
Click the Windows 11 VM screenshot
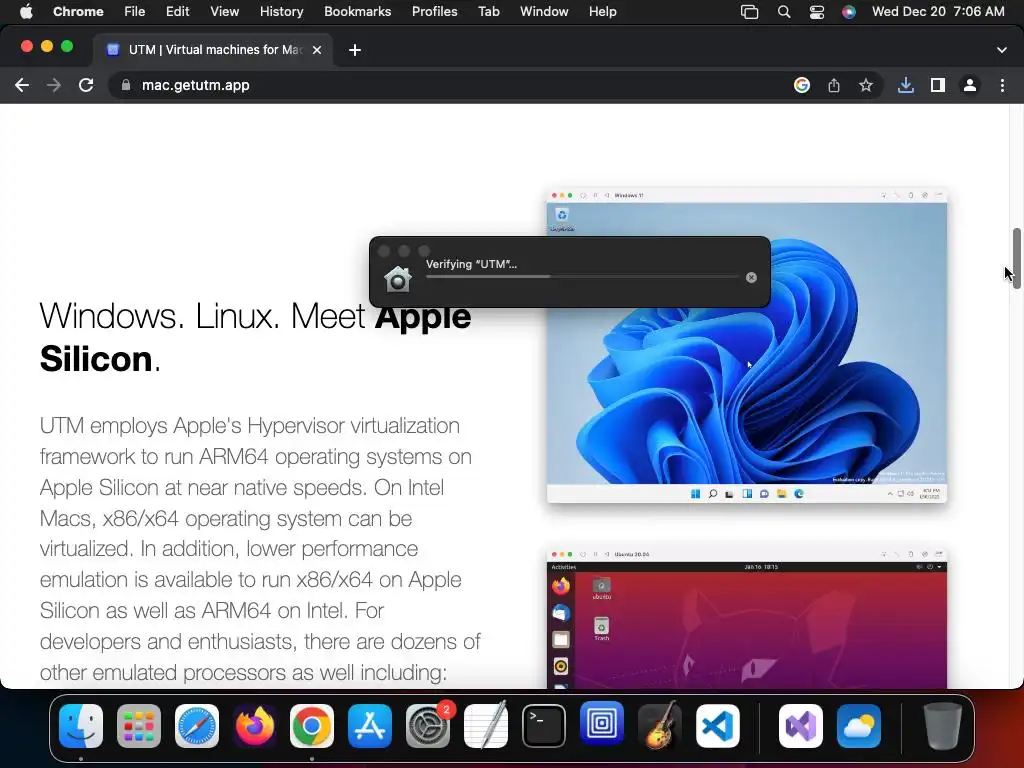(x=746, y=345)
